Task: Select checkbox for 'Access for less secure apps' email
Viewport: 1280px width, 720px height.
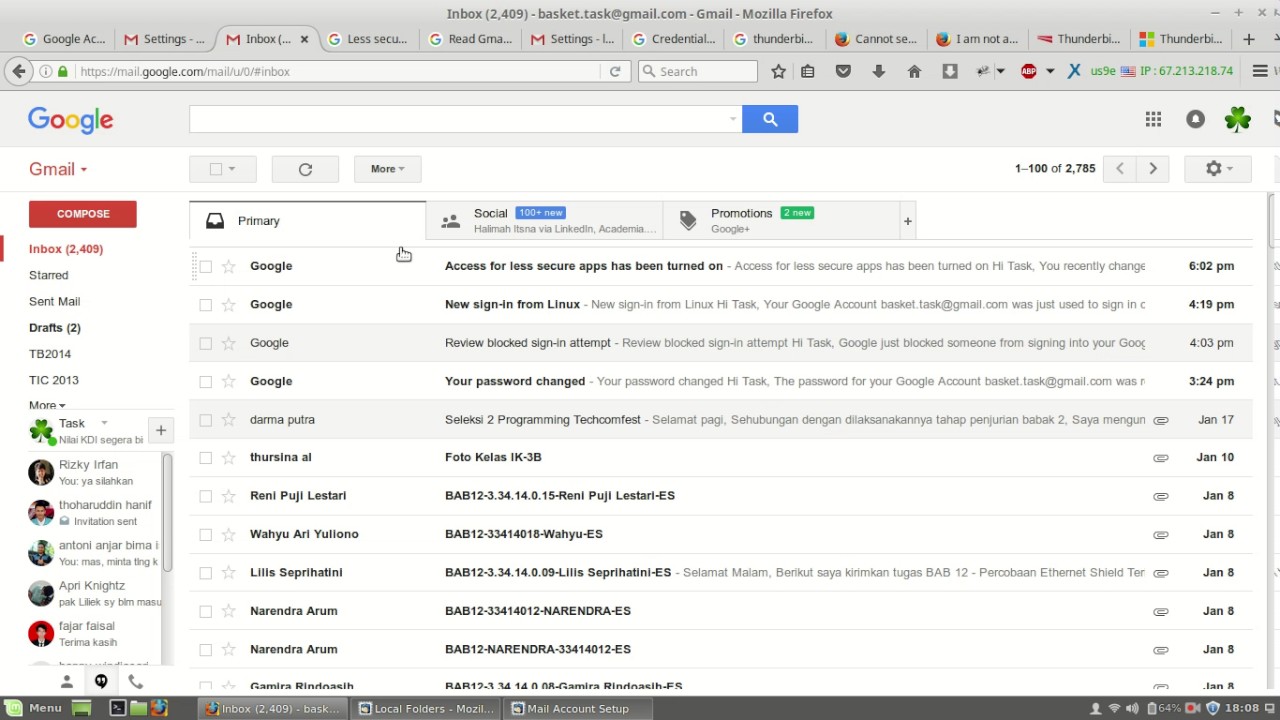Action: pyautogui.click(x=206, y=266)
